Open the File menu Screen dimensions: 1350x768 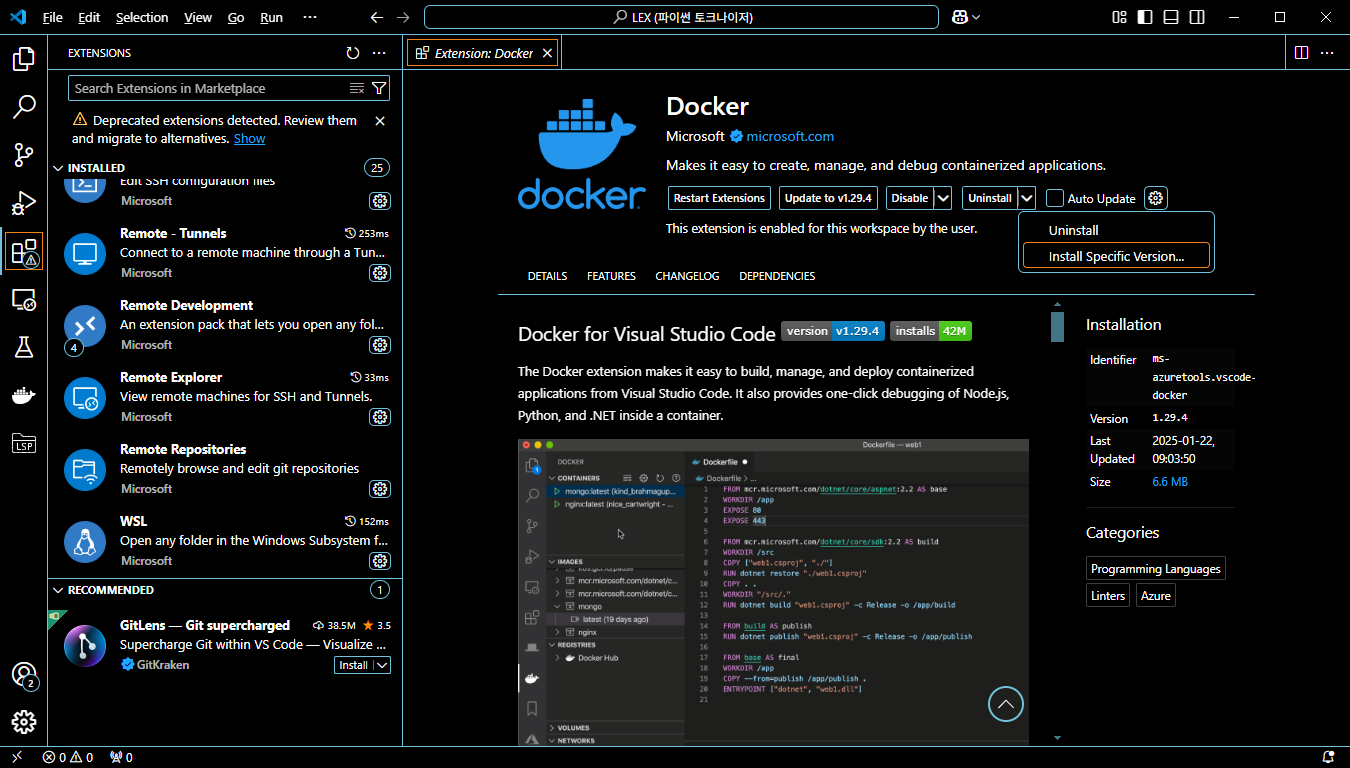(53, 17)
